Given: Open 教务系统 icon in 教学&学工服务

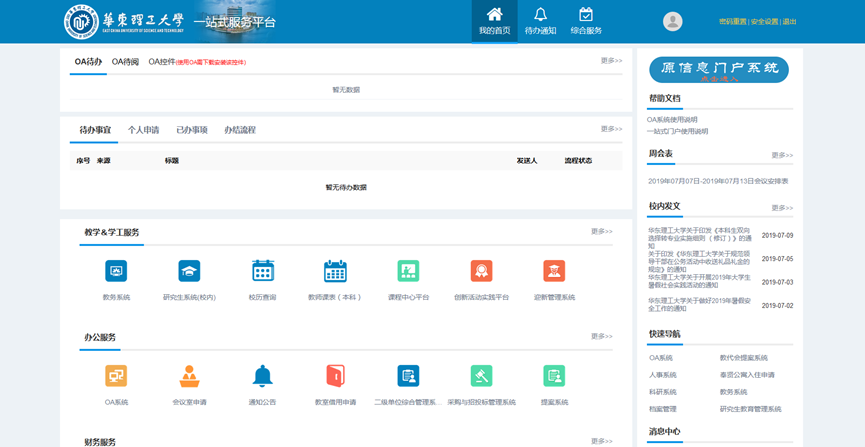Looking at the screenshot, I should pos(116,271).
